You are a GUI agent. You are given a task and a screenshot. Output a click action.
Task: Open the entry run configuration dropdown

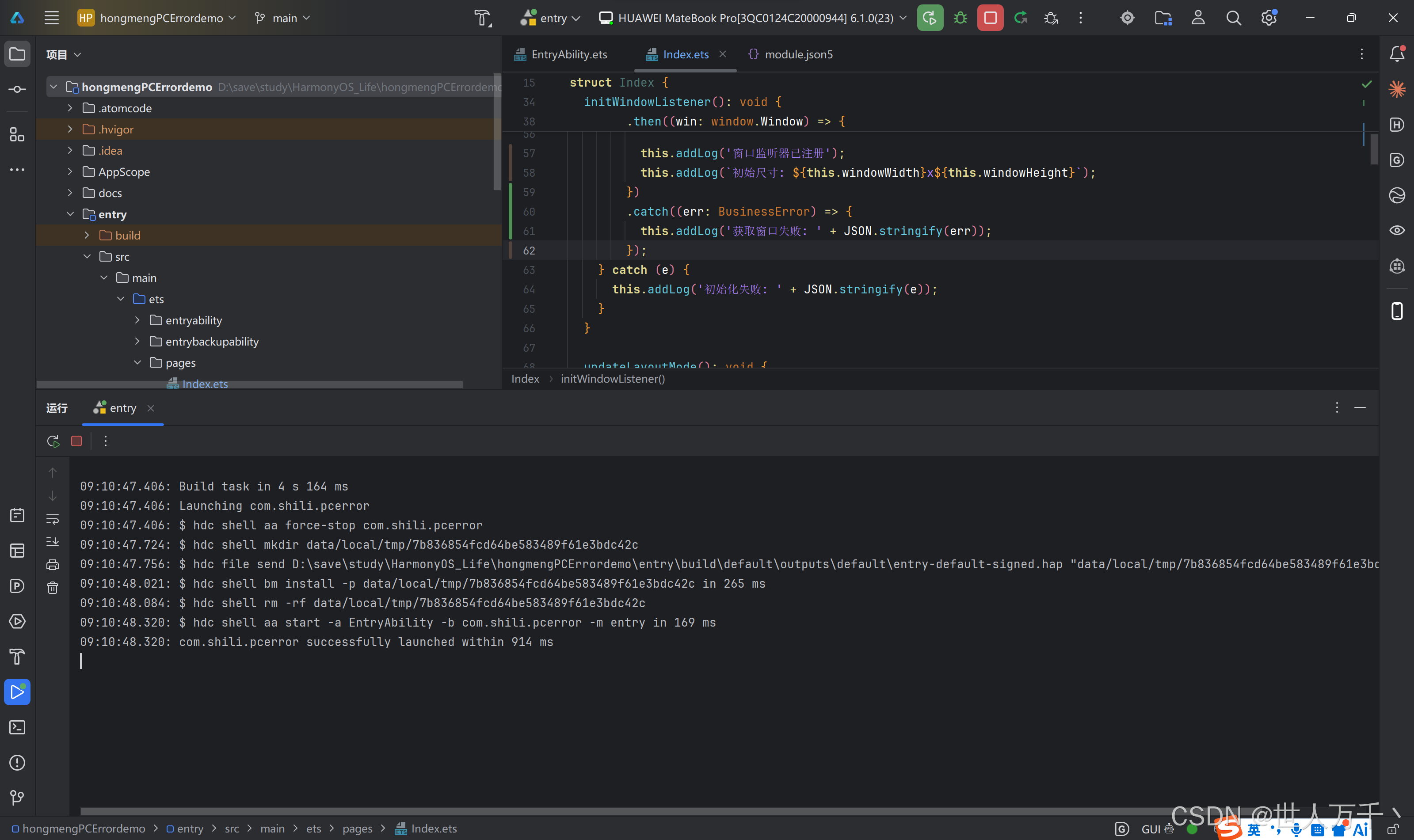pyautogui.click(x=551, y=18)
